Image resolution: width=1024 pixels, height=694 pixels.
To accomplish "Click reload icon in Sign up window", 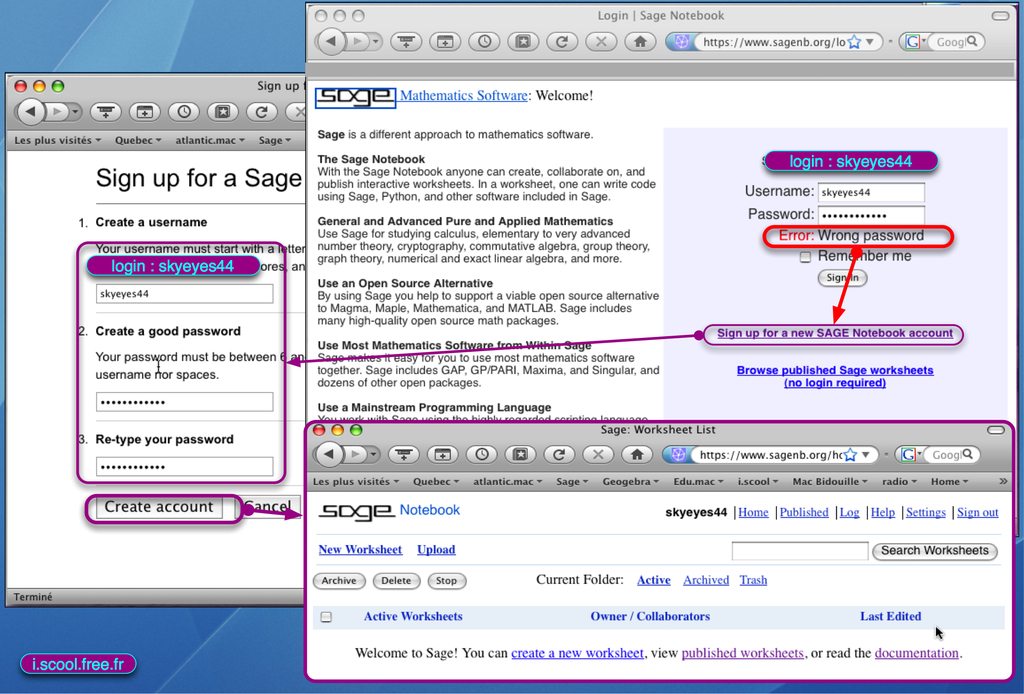I will tap(262, 112).
